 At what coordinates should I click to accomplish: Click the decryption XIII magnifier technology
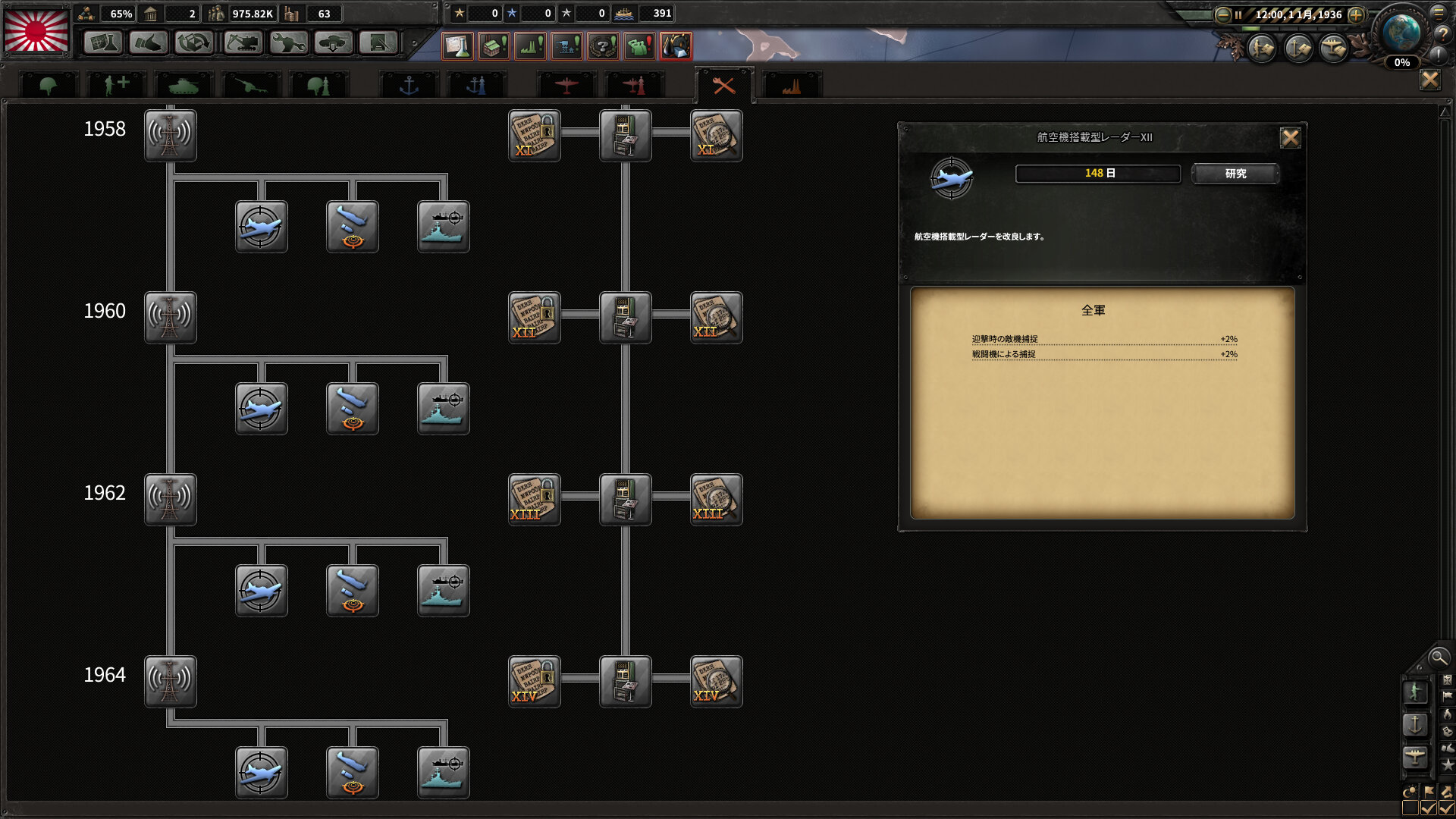tap(716, 500)
